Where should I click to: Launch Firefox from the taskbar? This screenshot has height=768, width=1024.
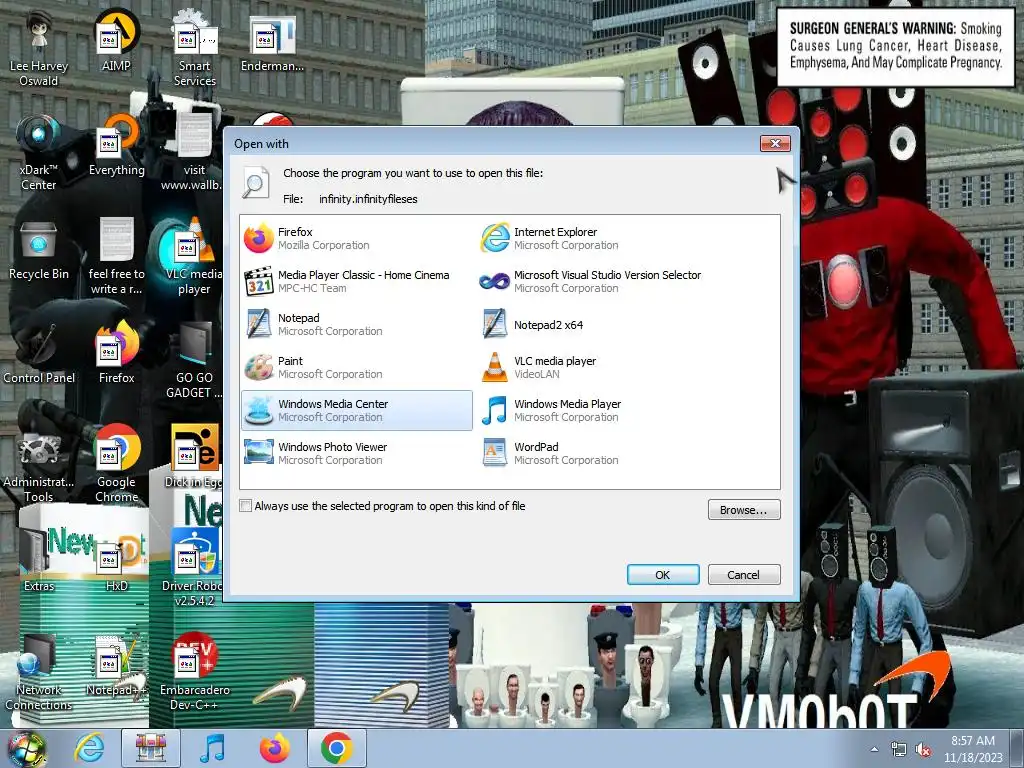point(274,748)
